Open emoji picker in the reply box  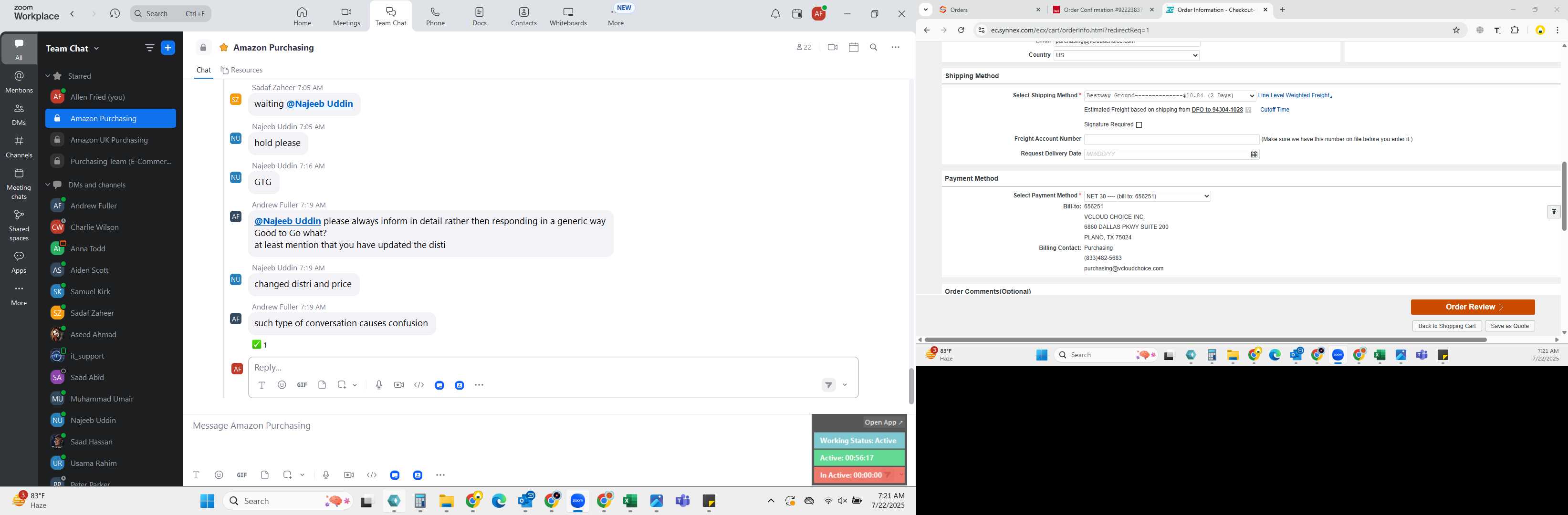[x=282, y=385]
